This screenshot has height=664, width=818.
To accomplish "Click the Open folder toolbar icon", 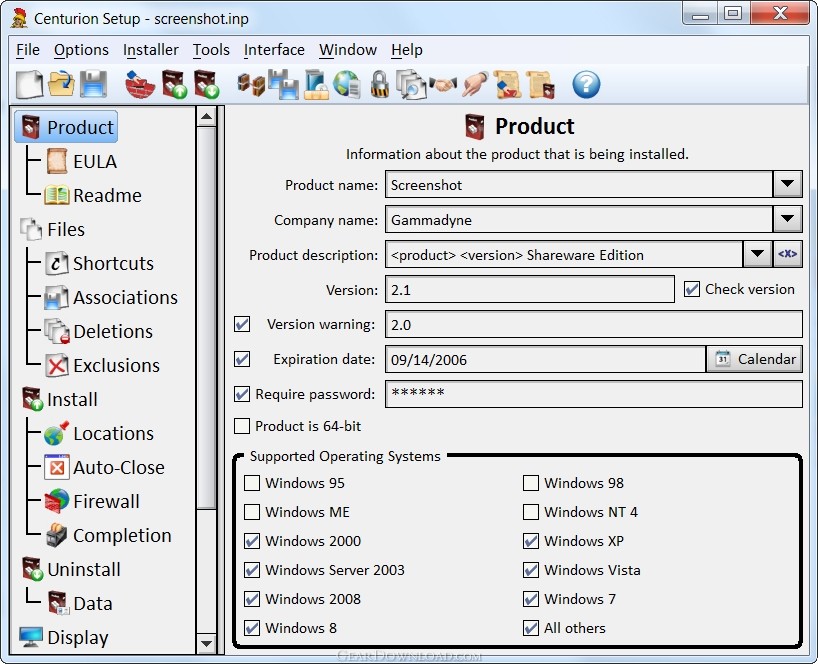I will (61, 84).
